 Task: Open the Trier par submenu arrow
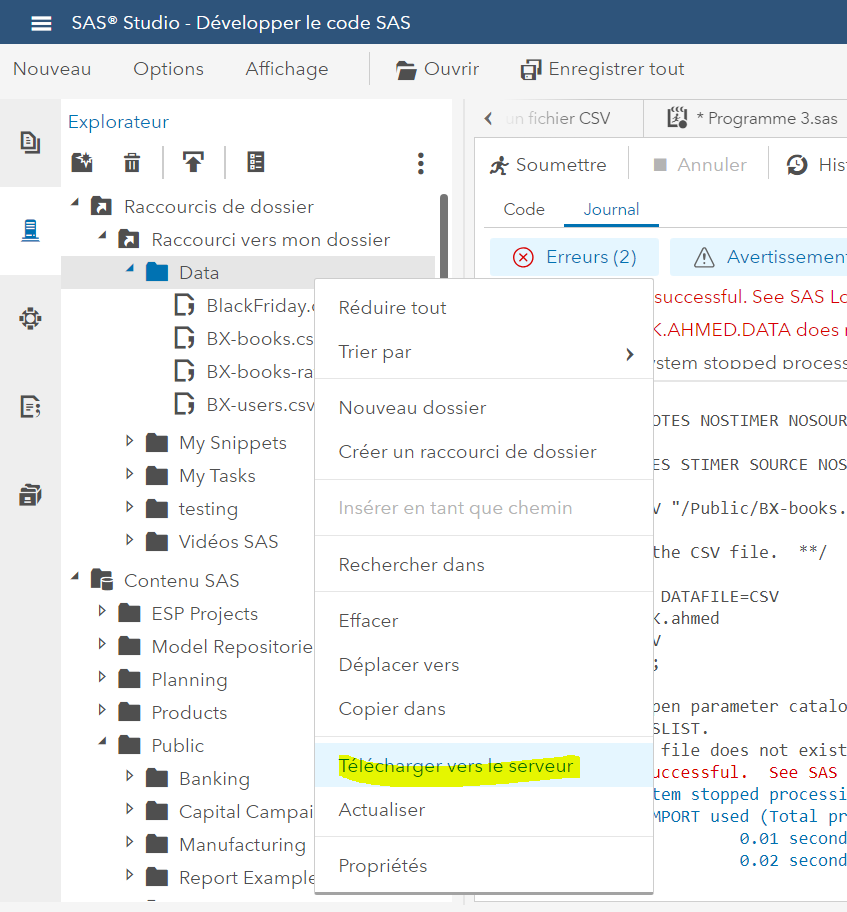(629, 354)
